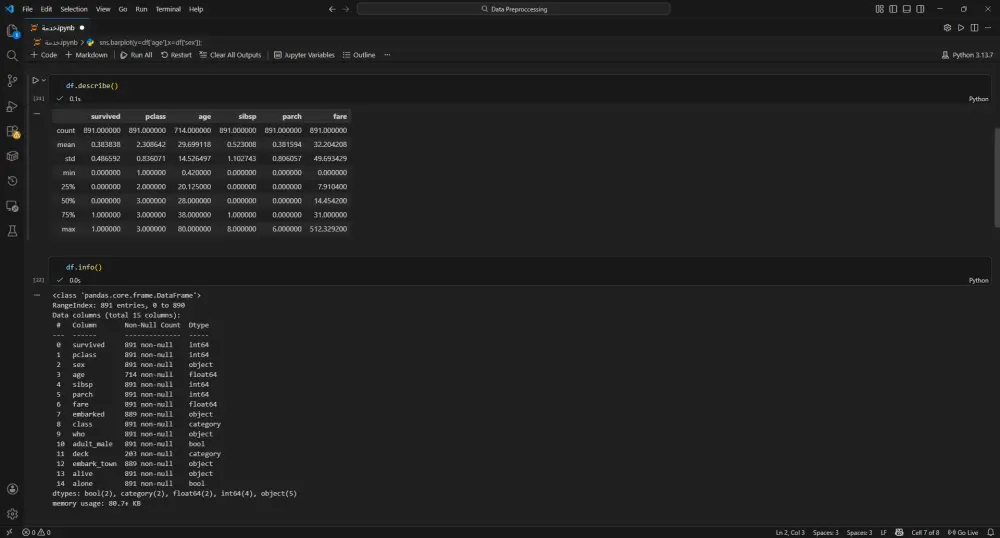Screen dimensions: 1000x538
Task: Open the Testing flask view
Action: [x=12, y=231]
